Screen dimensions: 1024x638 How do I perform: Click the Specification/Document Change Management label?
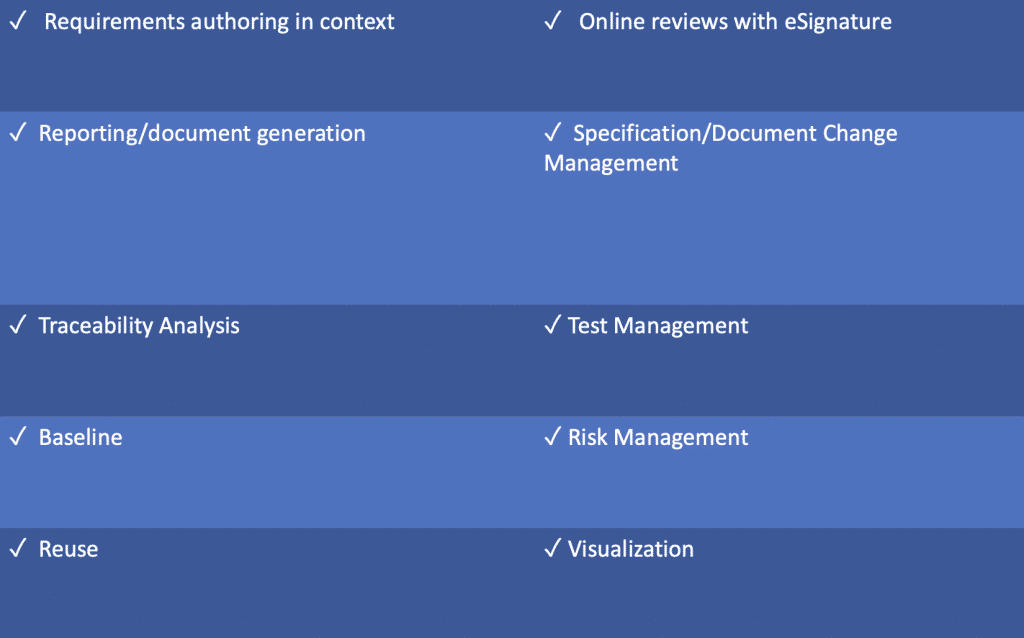721,148
